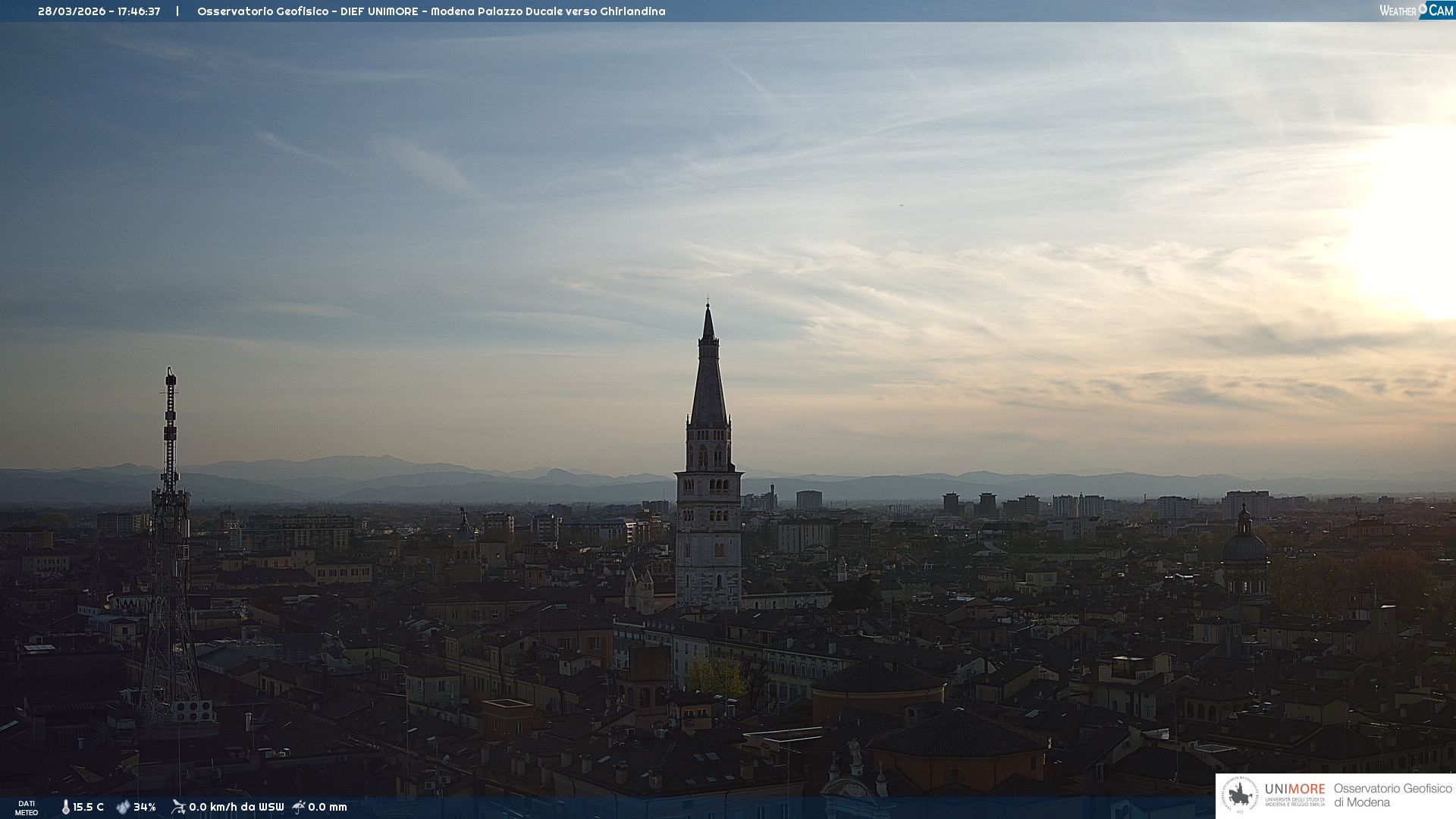Click the wind anemometer icon
Viewport: 1456px width, 819px height.
pos(178,807)
